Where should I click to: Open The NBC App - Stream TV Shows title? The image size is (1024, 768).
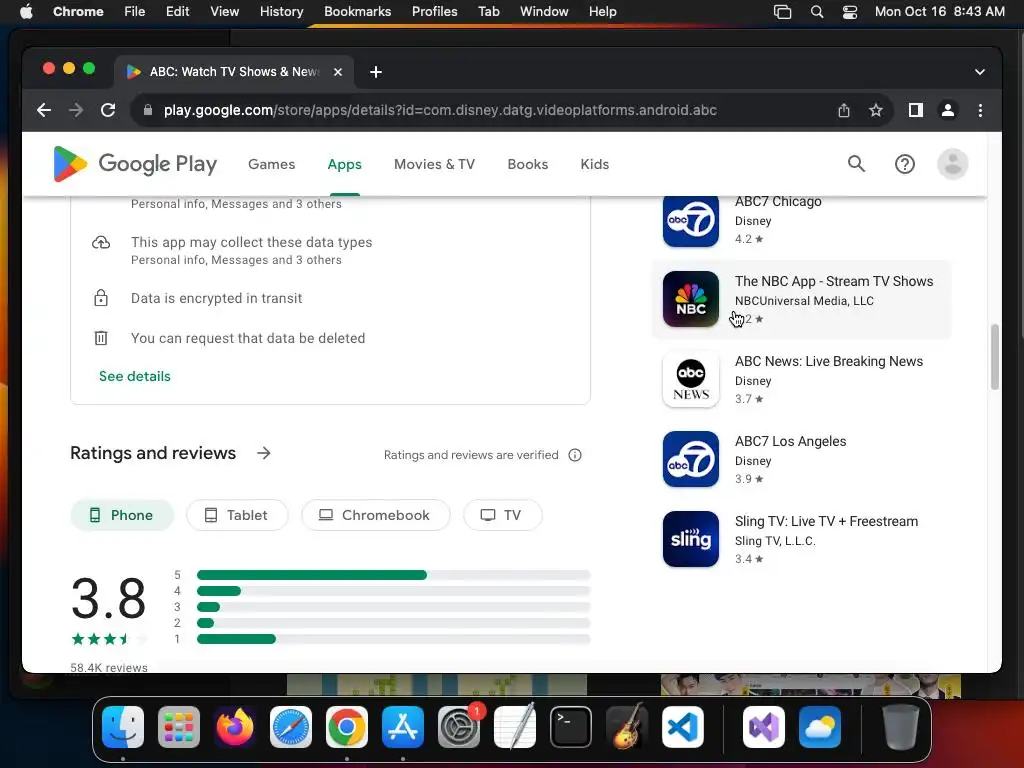click(834, 281)
